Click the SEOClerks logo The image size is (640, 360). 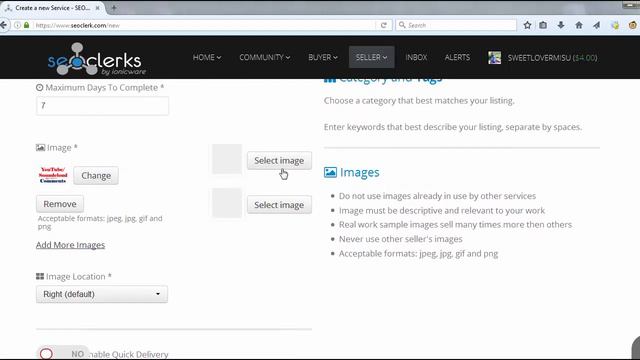click(96, 59)
